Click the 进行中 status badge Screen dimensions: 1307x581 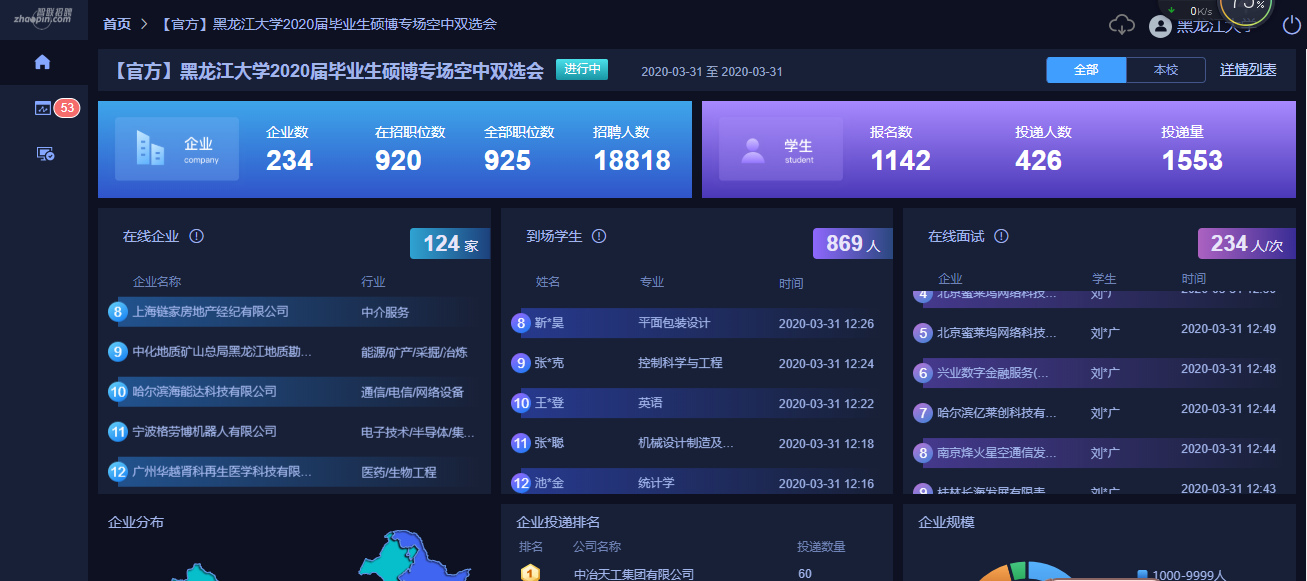coord(581,69)
